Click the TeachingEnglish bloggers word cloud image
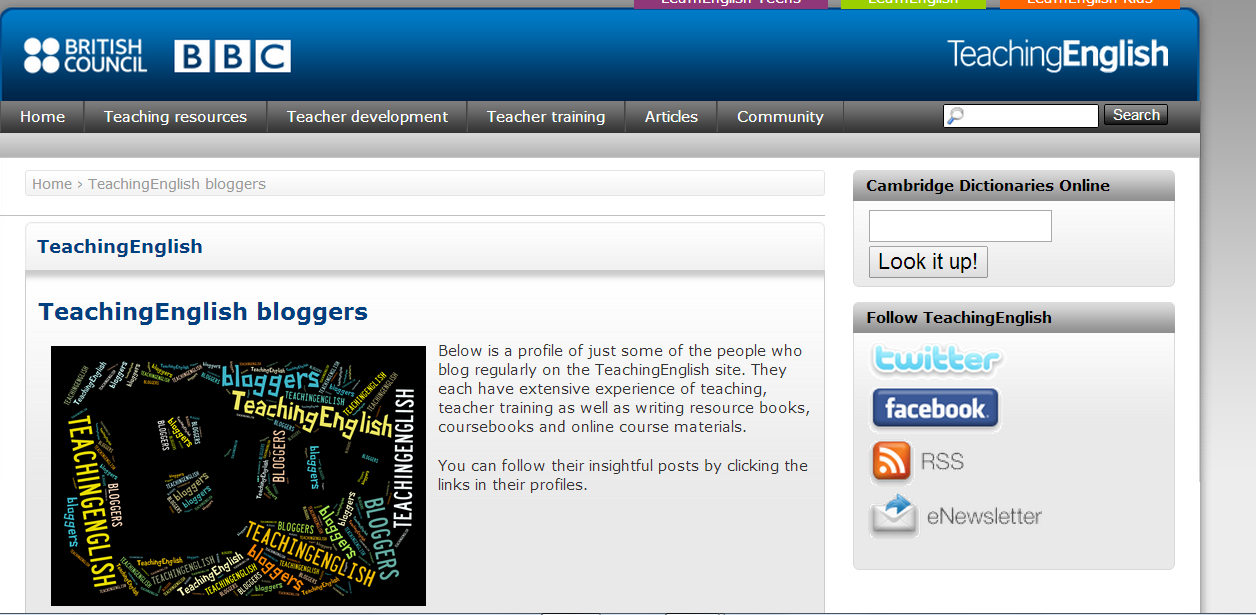Screen dimensions: 1256x615 238,476
